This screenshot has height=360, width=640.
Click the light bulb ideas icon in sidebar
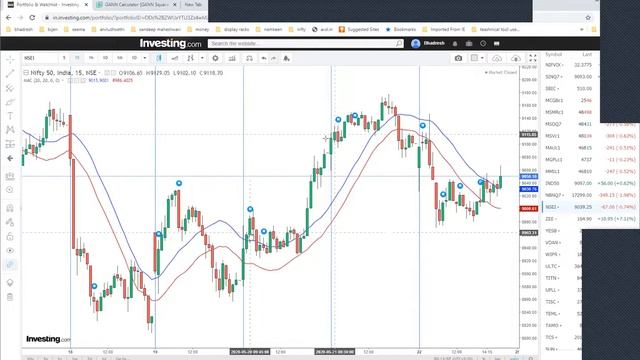pyautogui.click(x=10, y=282)
